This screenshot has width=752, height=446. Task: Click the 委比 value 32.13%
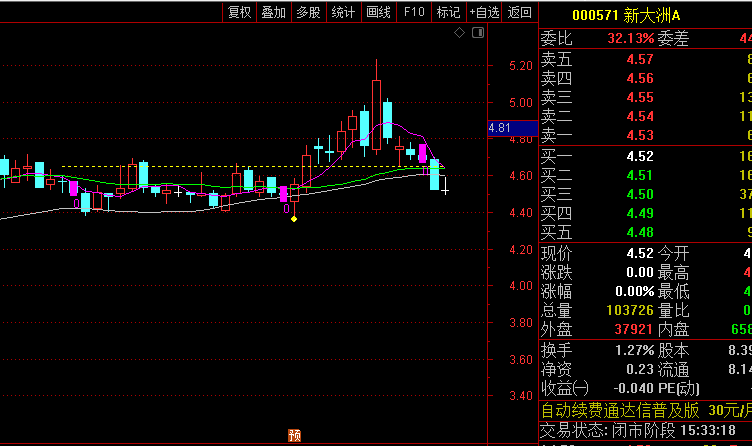[x=631, y=38]
